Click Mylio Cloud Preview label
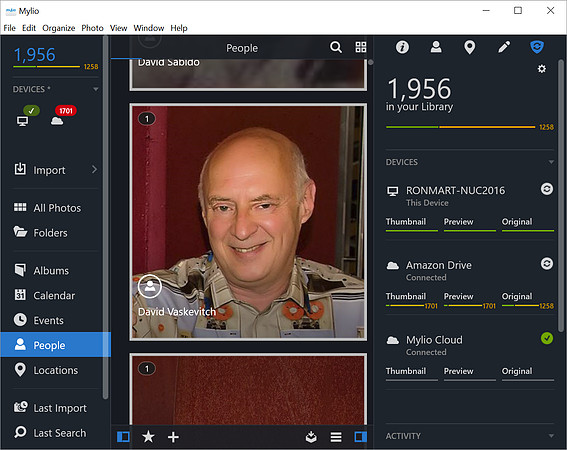 [x=458, y=371]
